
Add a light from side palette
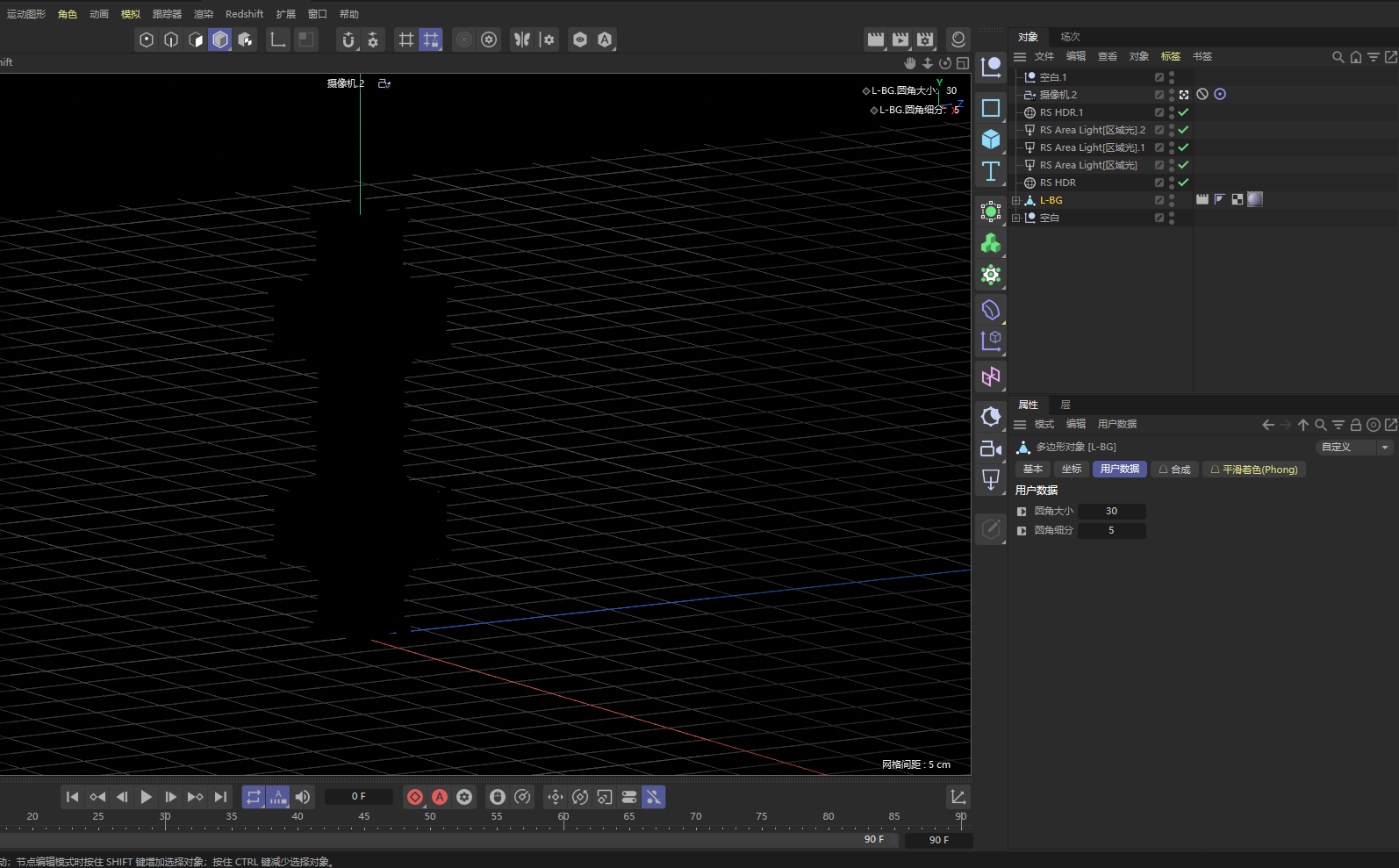click(991, 480)
